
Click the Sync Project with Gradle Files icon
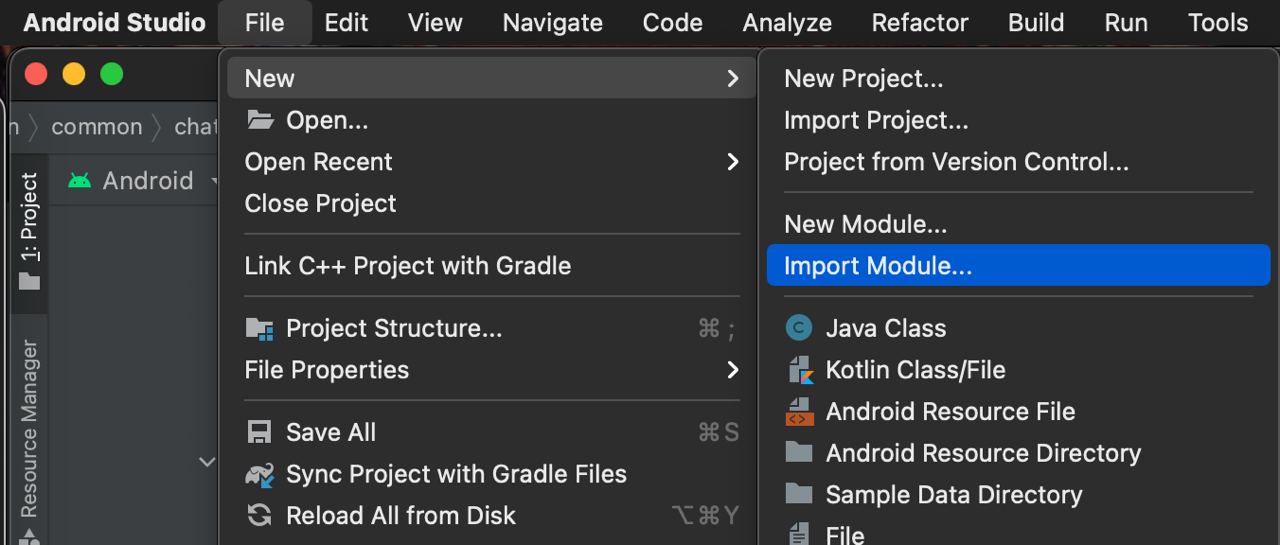[260, 474]
